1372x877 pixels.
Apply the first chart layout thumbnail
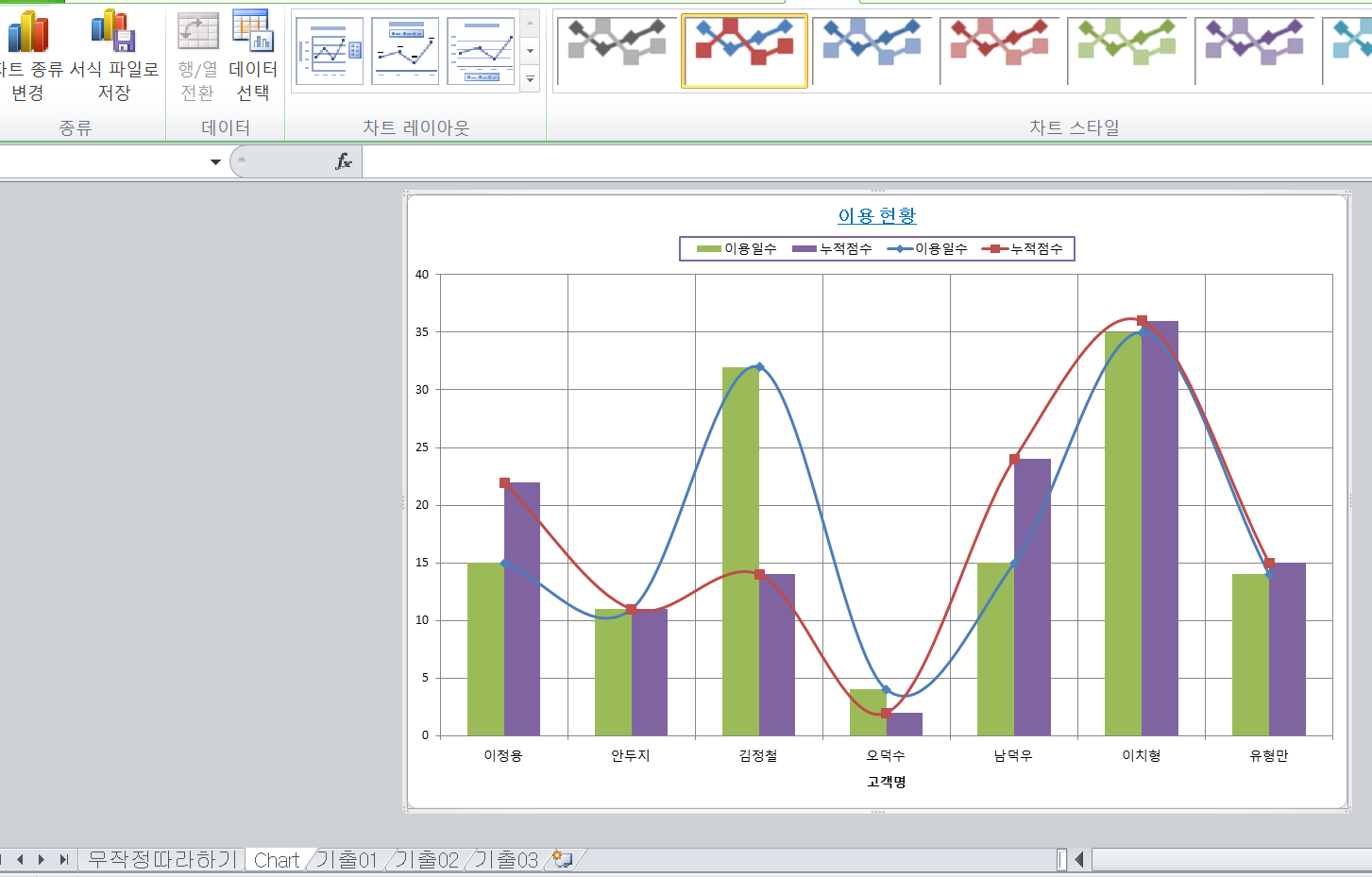tap(329, 52)
